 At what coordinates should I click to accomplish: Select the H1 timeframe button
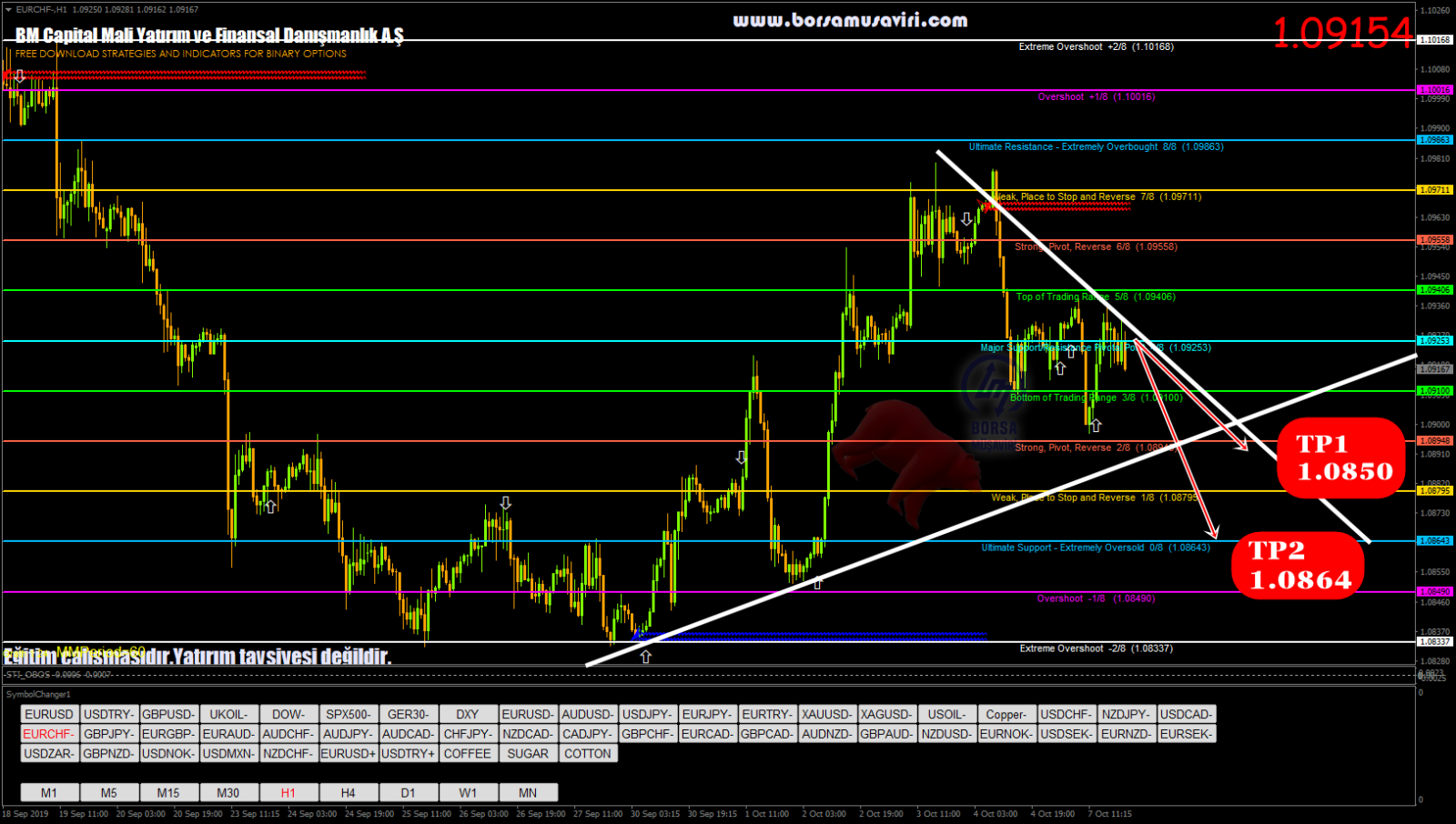tap(288, 792)
